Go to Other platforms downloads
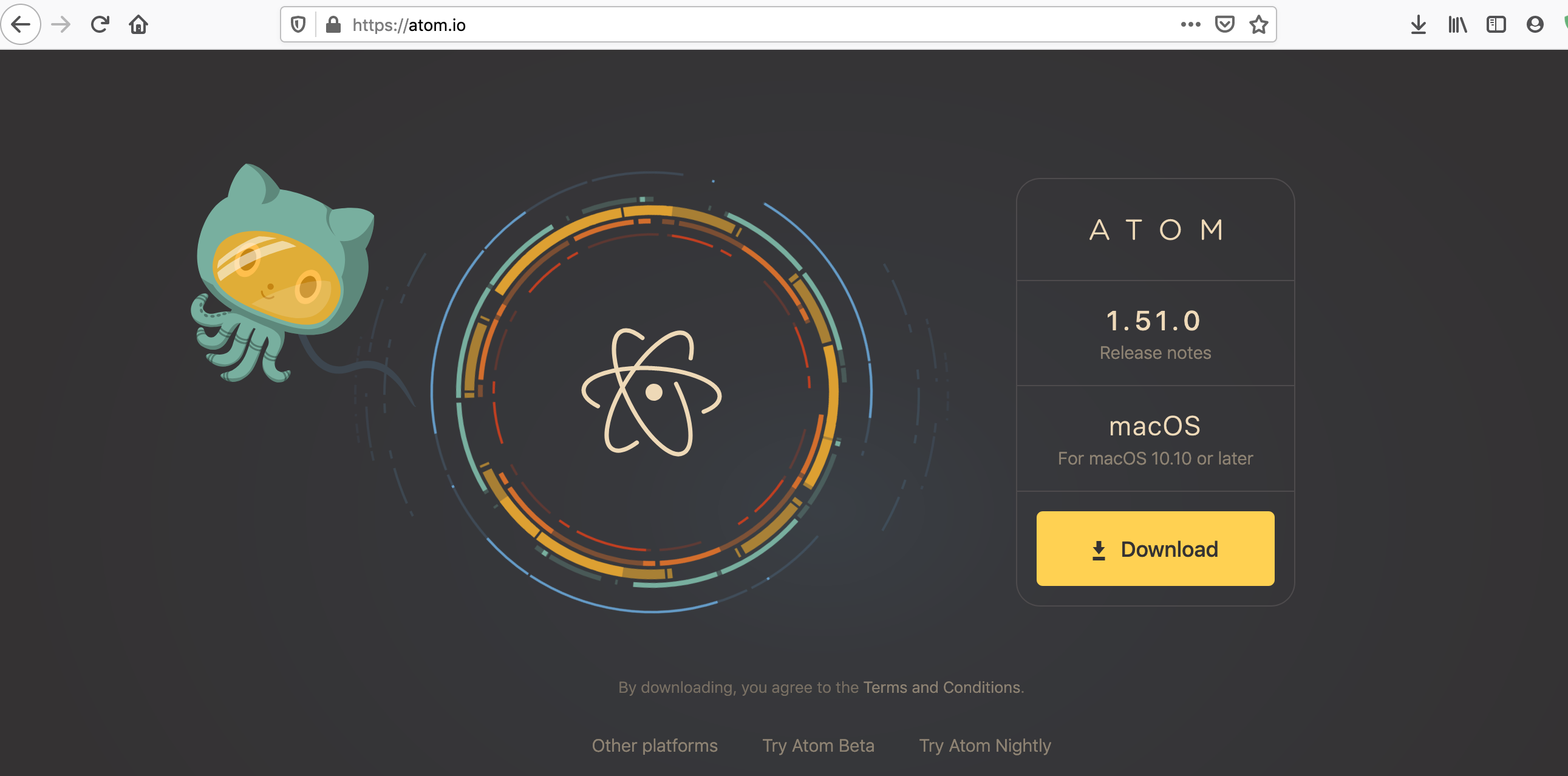Viewport: 1568px width, 776px height. point(655,746)
